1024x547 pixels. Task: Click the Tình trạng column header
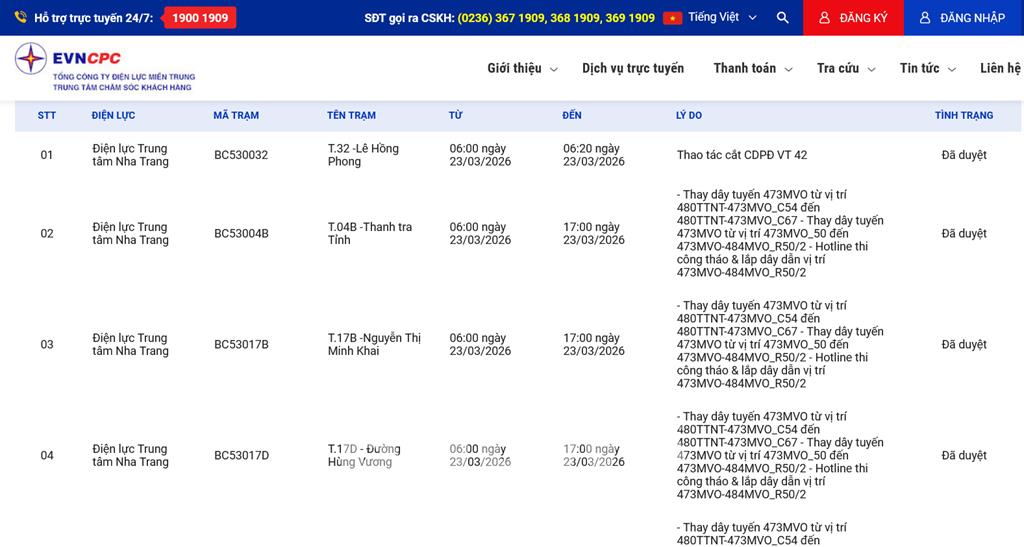pyautogui.click(x=963, y=115)
